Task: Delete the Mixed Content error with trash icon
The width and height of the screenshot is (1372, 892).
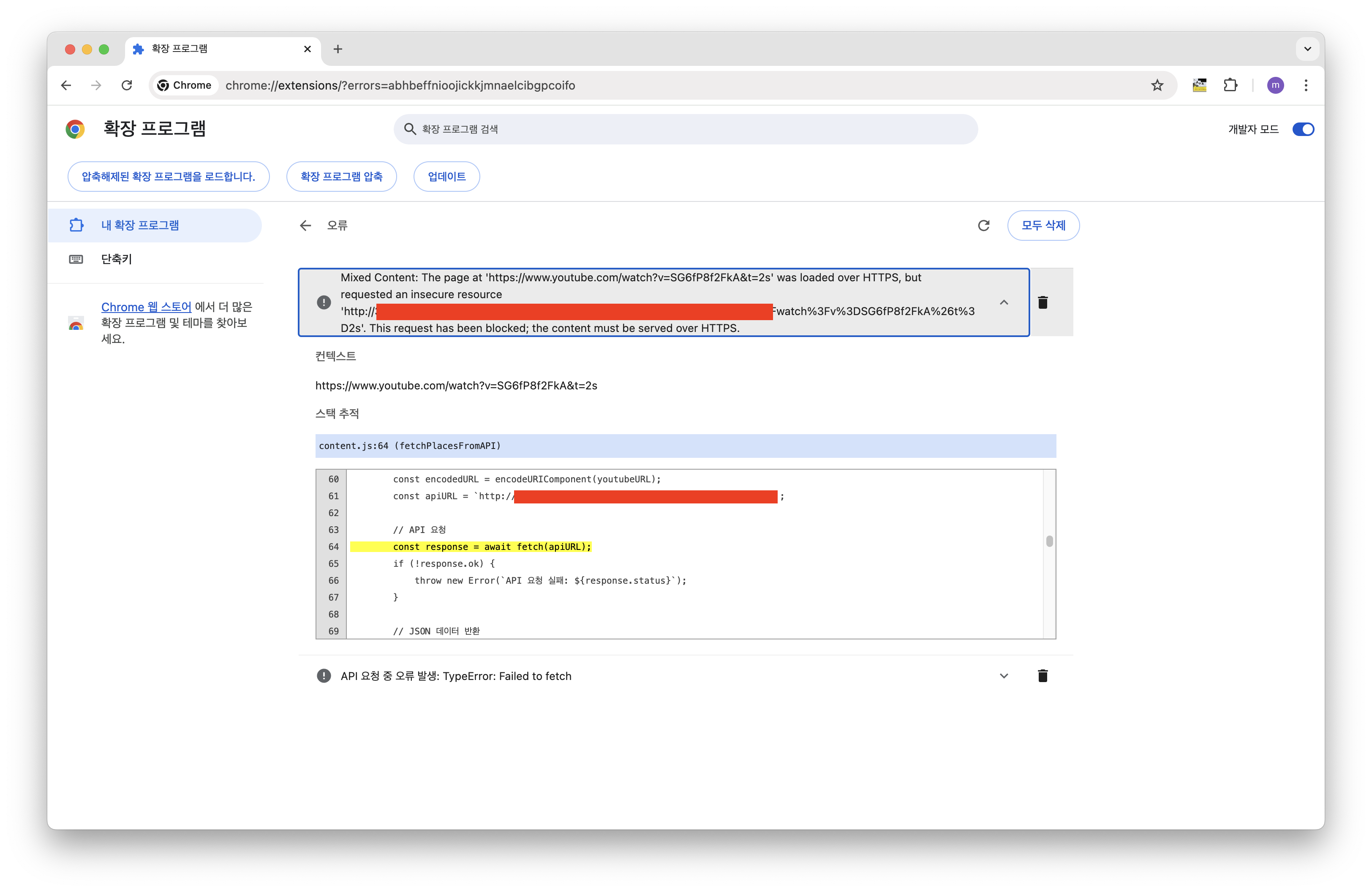Action: click(1042, 302)
